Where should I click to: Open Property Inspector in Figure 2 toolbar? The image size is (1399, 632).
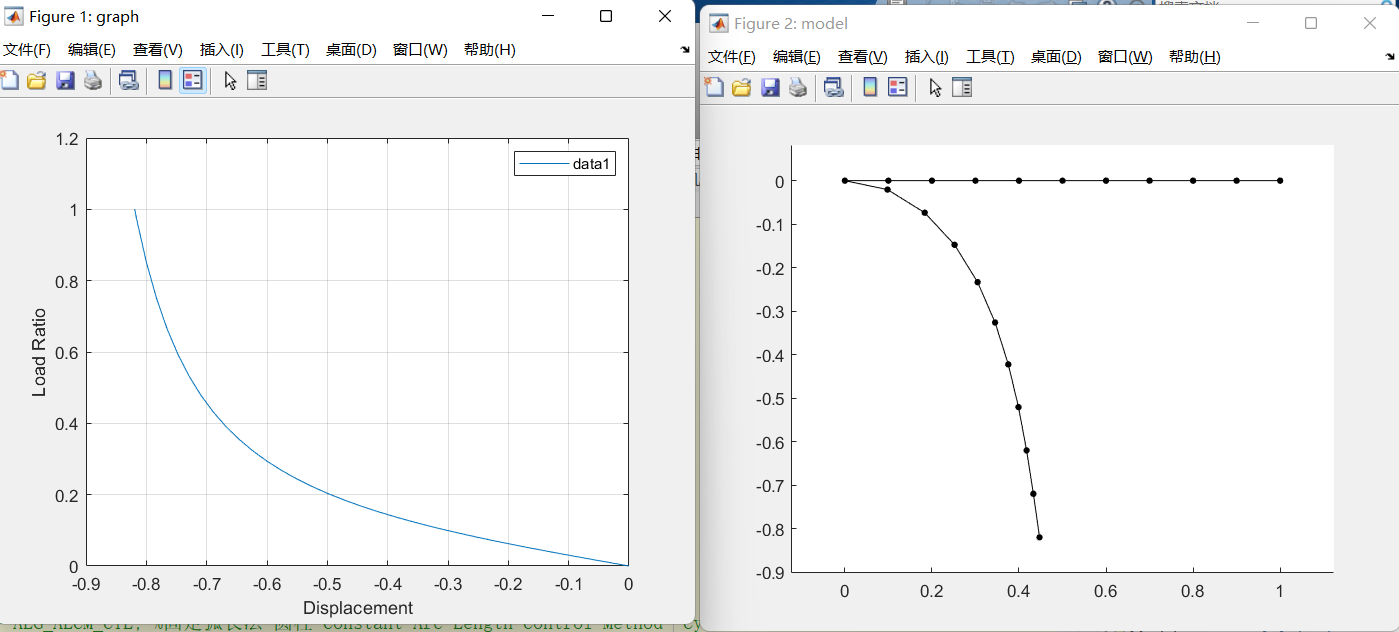[962, 88]
